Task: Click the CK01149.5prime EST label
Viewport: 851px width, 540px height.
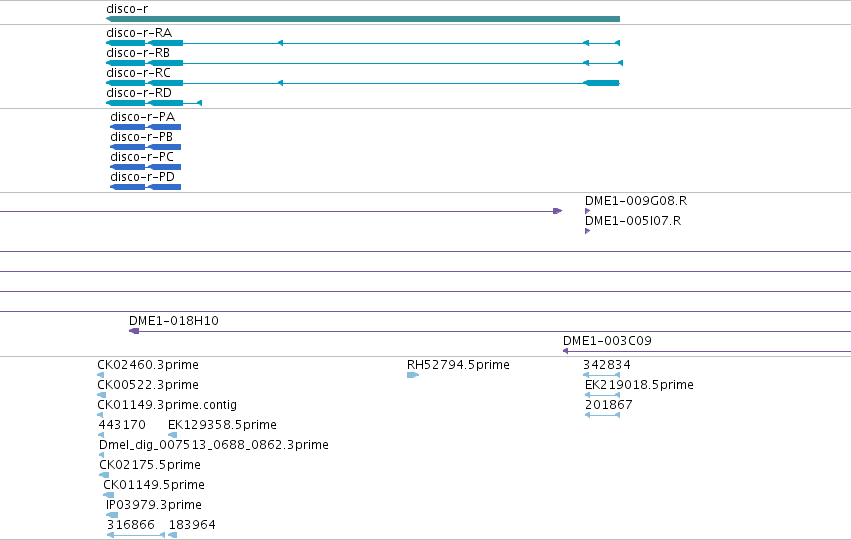Action: pyautogui.click(x=154, y=485)
